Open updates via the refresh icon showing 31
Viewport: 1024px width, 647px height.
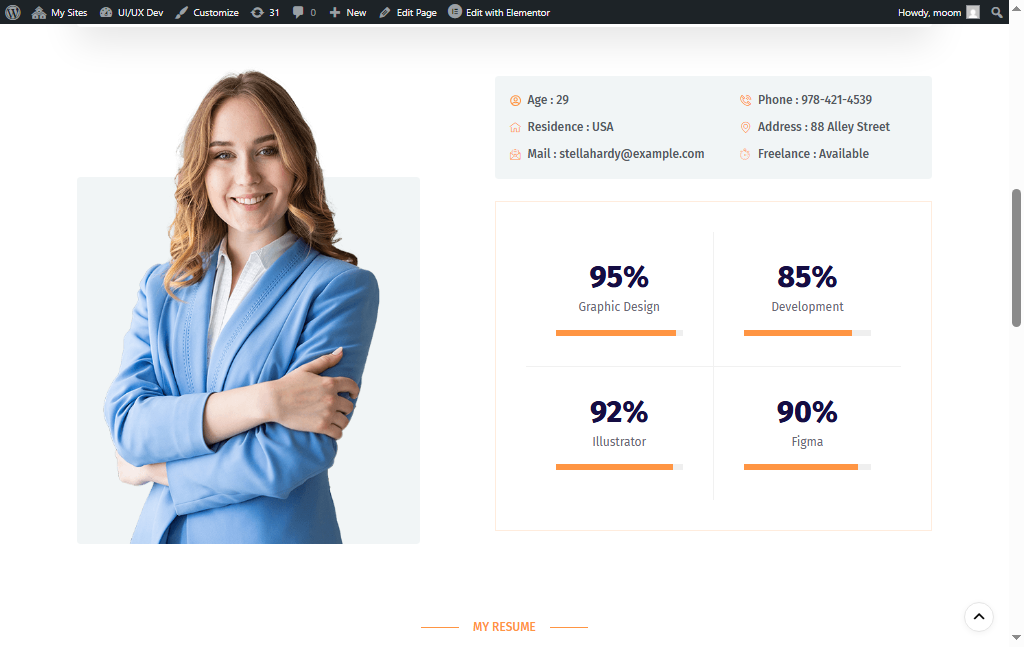pos(265,12)
